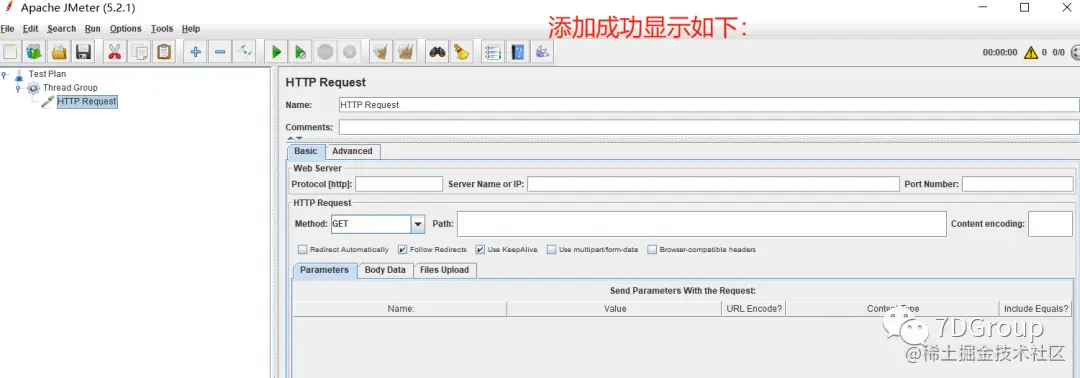Open the Help question-mark book icon
This screenshot has height=378, width=1080.
coord(517,52)
